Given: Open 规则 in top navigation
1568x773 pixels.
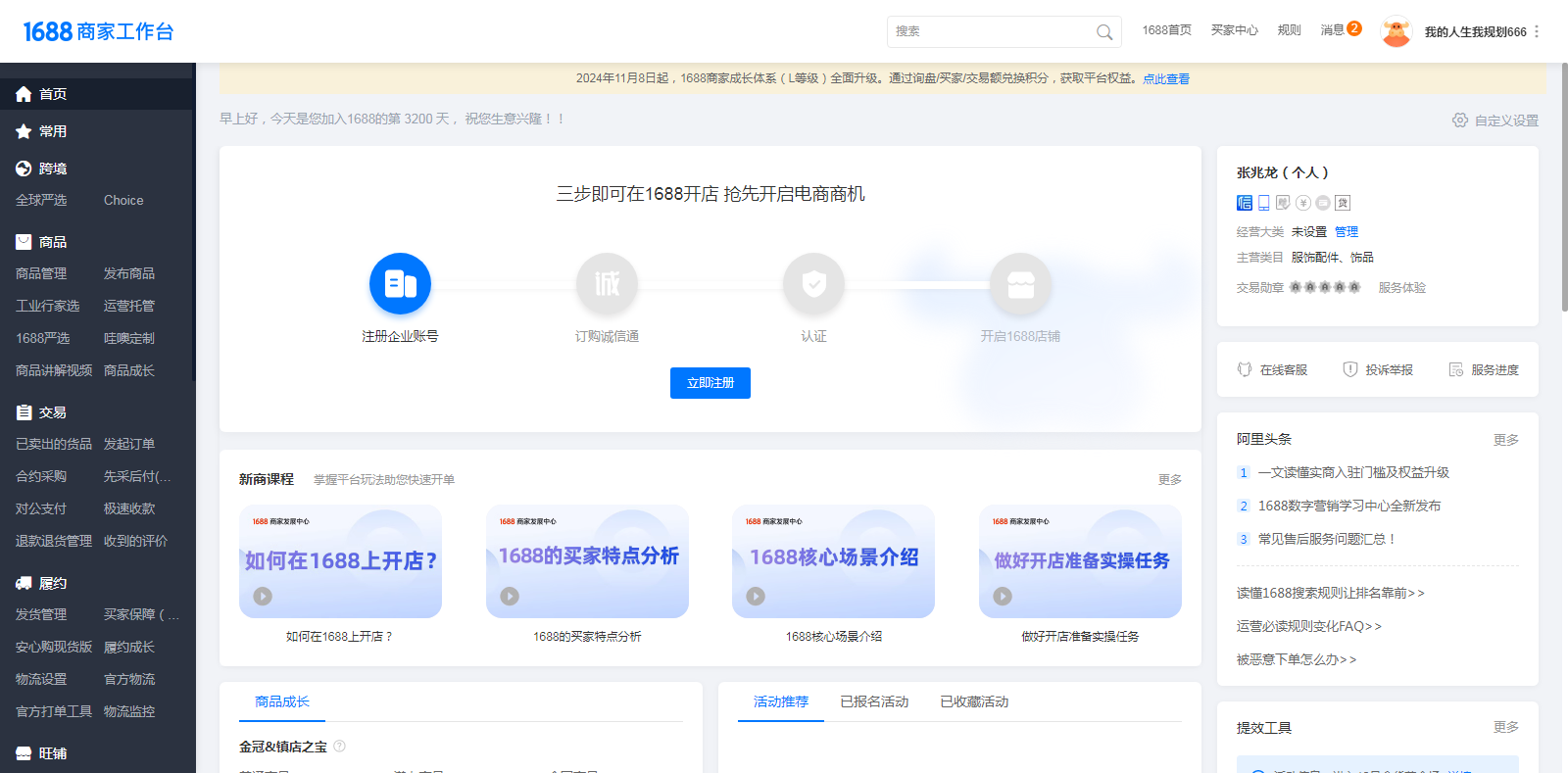Looking at the screenshot, I should pos(1290,30).
